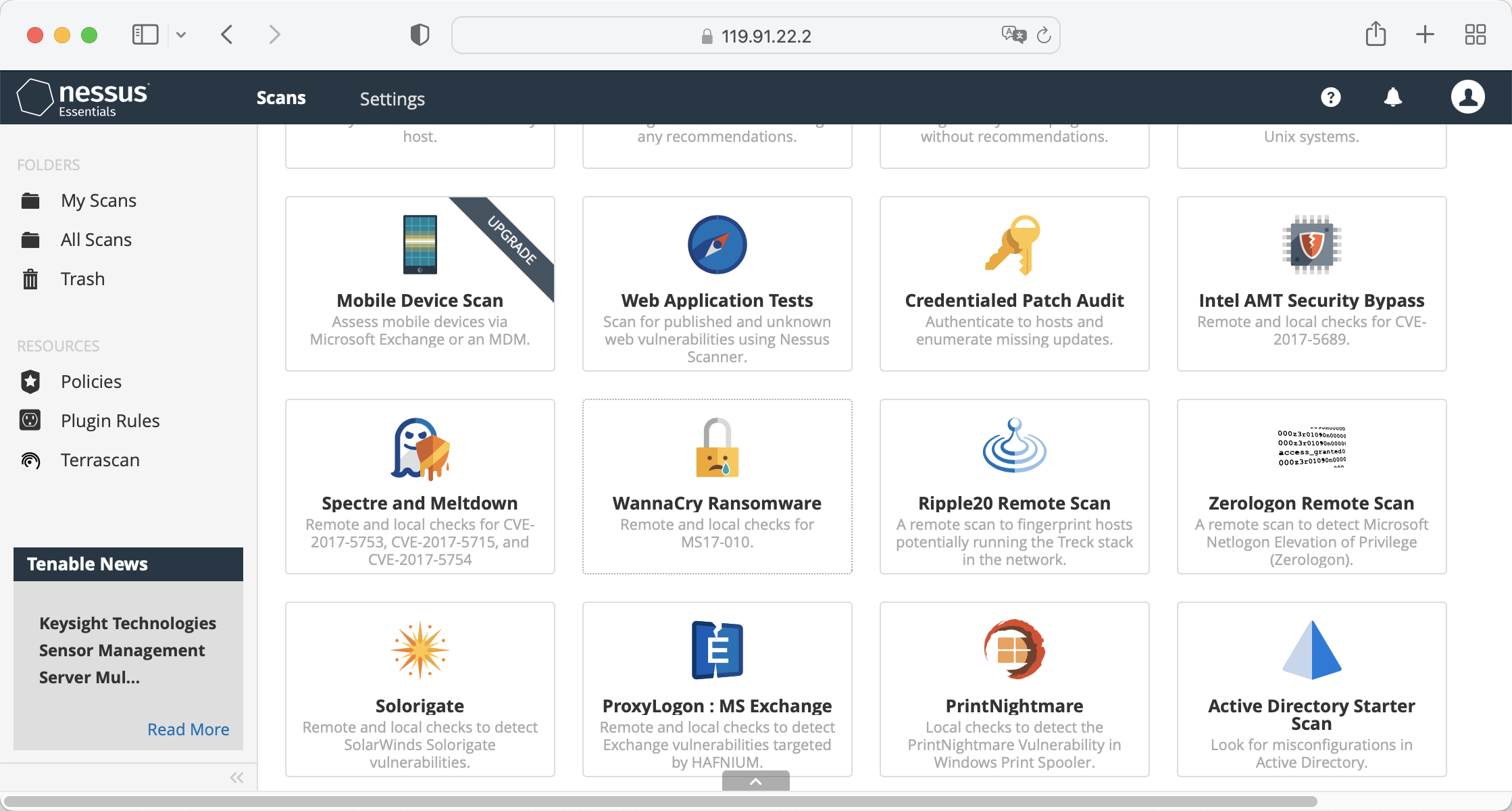Open the user account avatar menu
Viewport: 1512px width, 811px height.
click(x=1467, y=97)
